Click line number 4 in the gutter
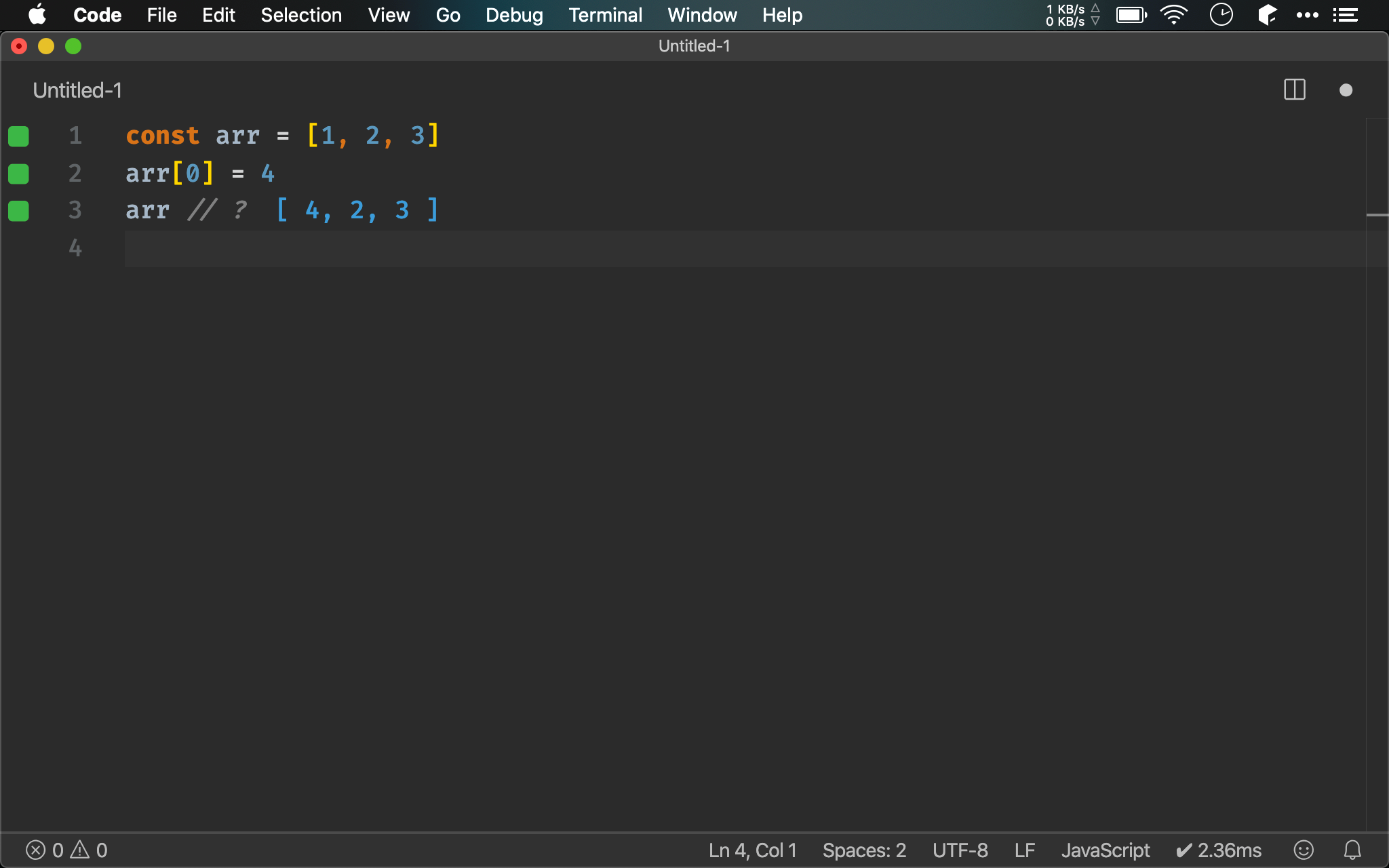Image resolution: width=1389 pixels, height=868 pixels. click(x=75, y=248)
